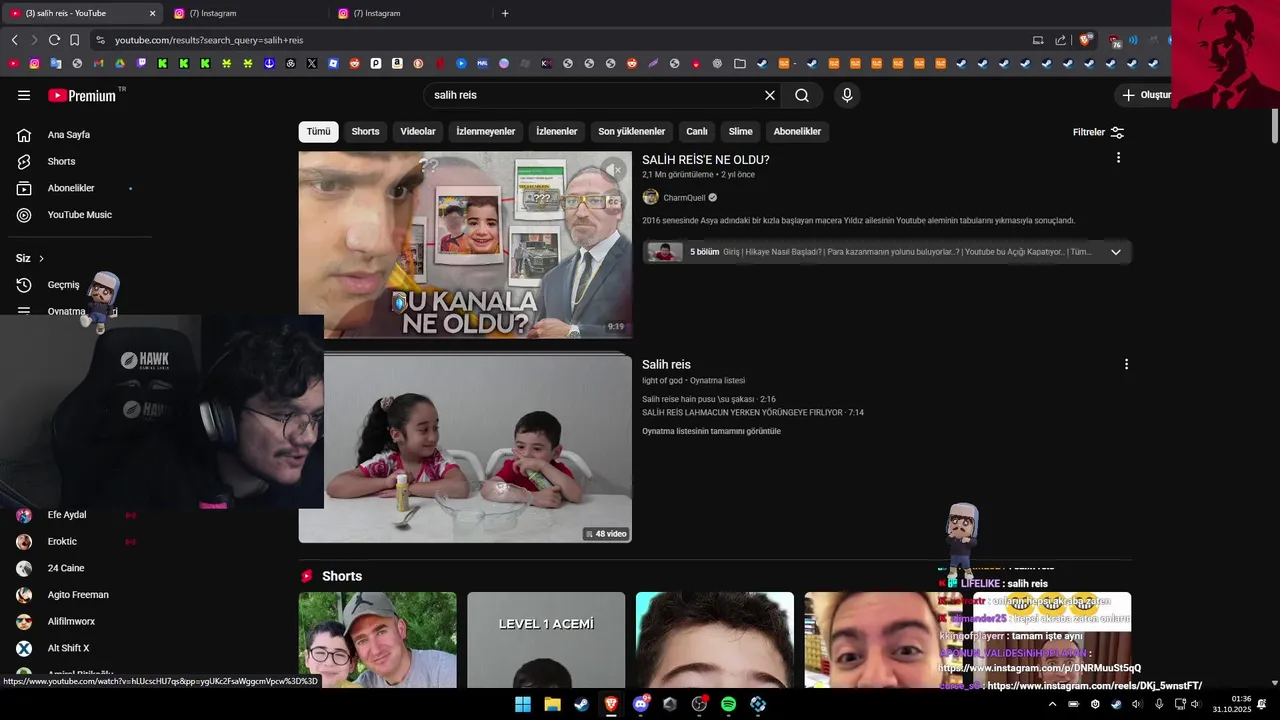The width and height of the screenshot is (1280, 720).
Task: Select the Slime filter chip
Action: tap(740, 131)
